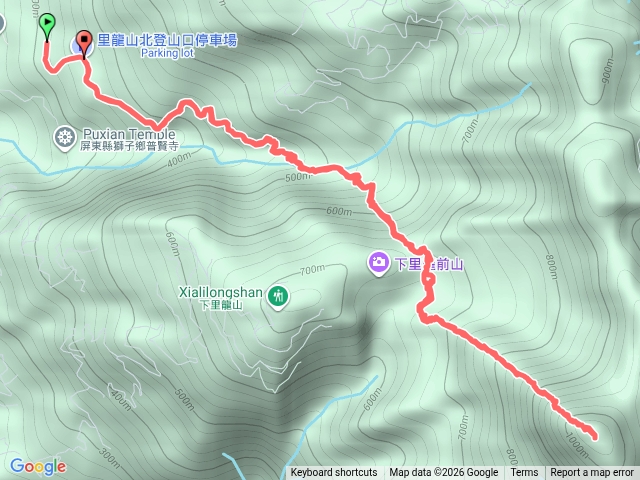Open the Terms link

pos(524,472)
